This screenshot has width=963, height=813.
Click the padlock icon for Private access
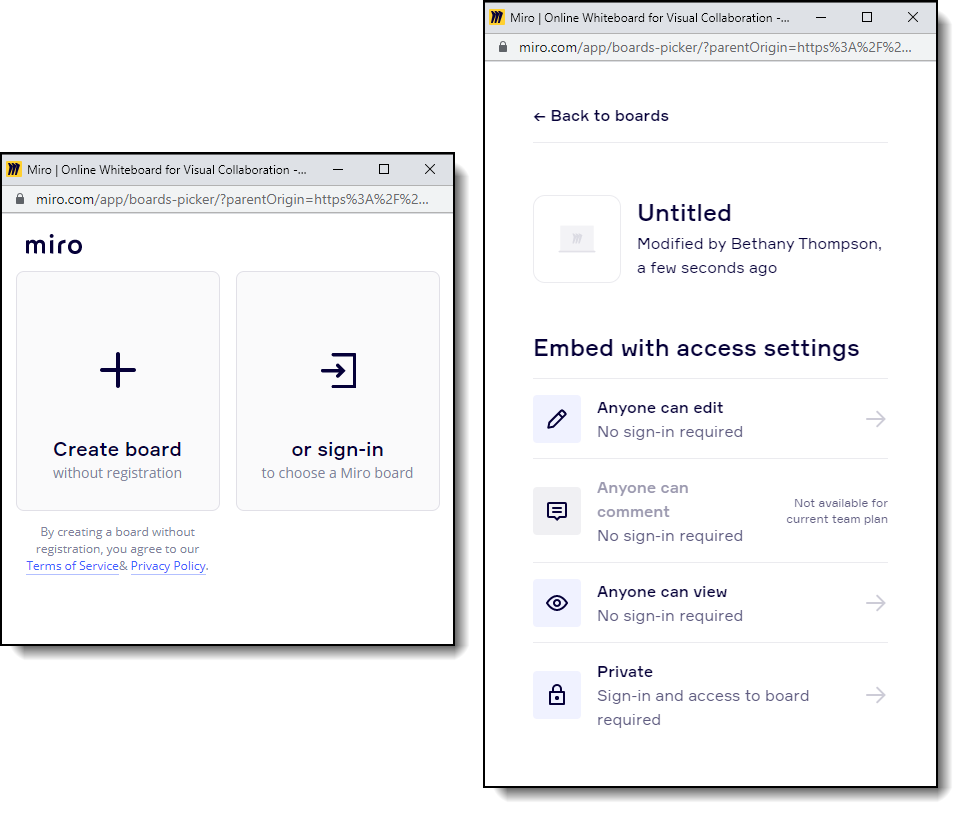(557, 695)
